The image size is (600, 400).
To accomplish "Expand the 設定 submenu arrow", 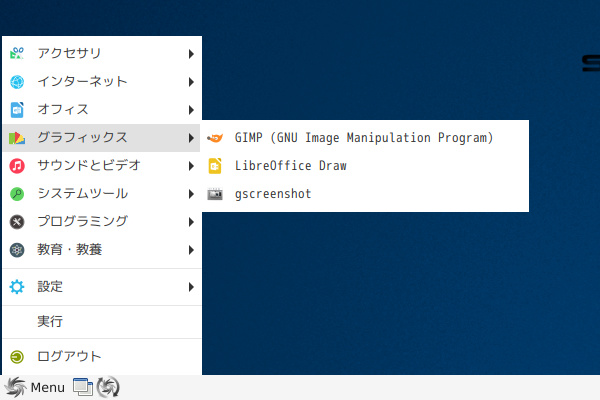I will [x=191, y=287].
